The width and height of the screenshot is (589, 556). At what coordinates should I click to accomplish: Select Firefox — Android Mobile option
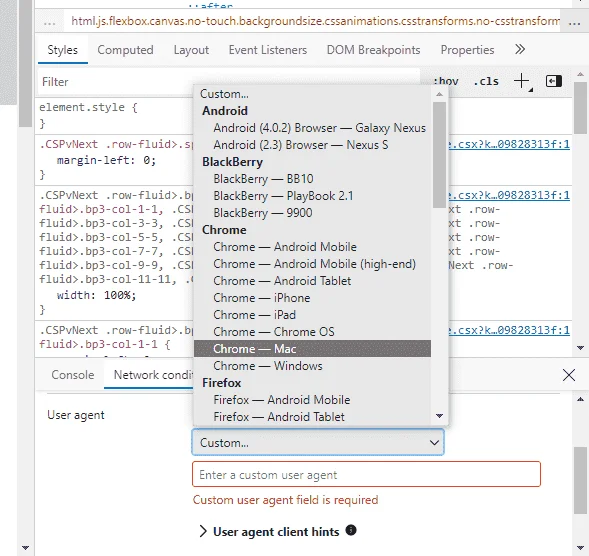(x=312, y=400)
